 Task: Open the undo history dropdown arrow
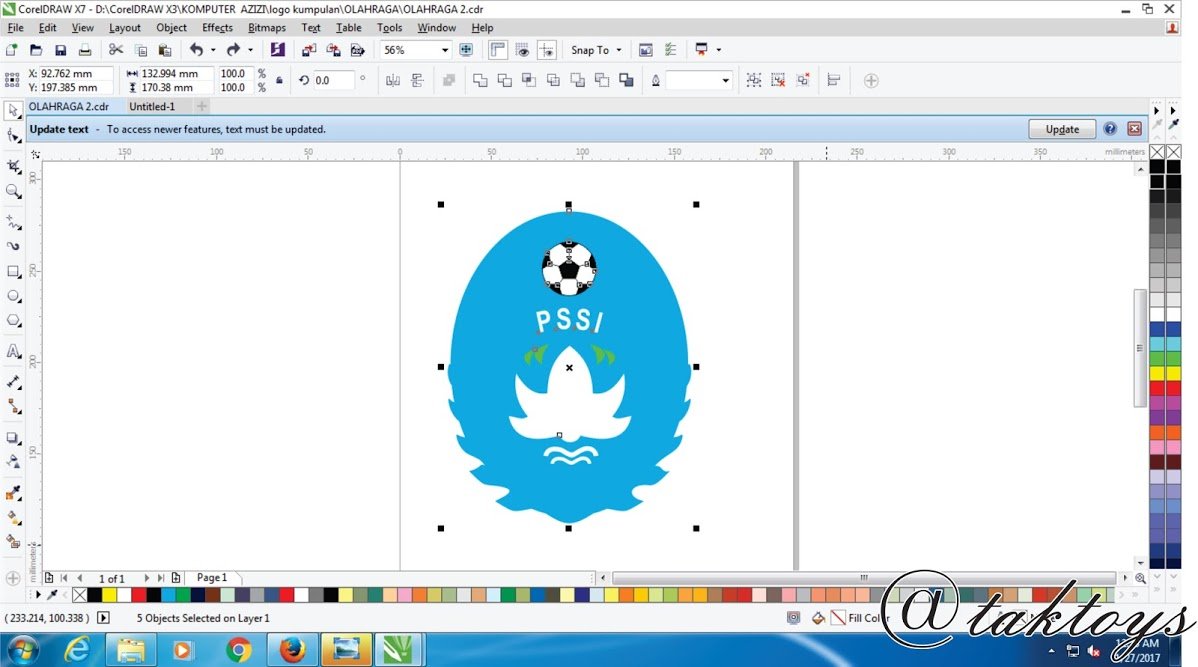point(213,50)
